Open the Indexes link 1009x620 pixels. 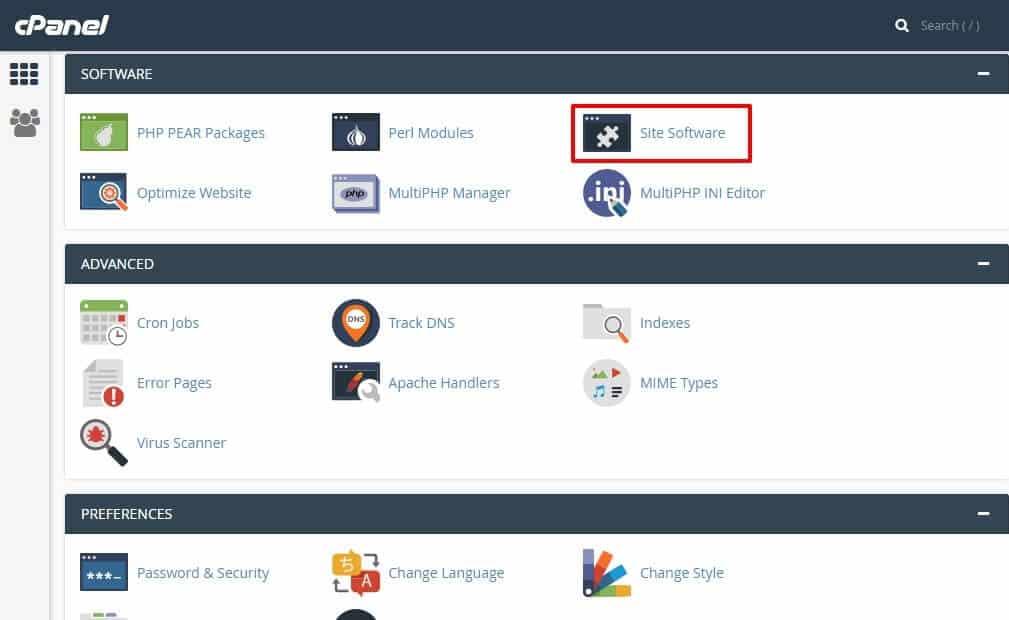coord(665,323)
